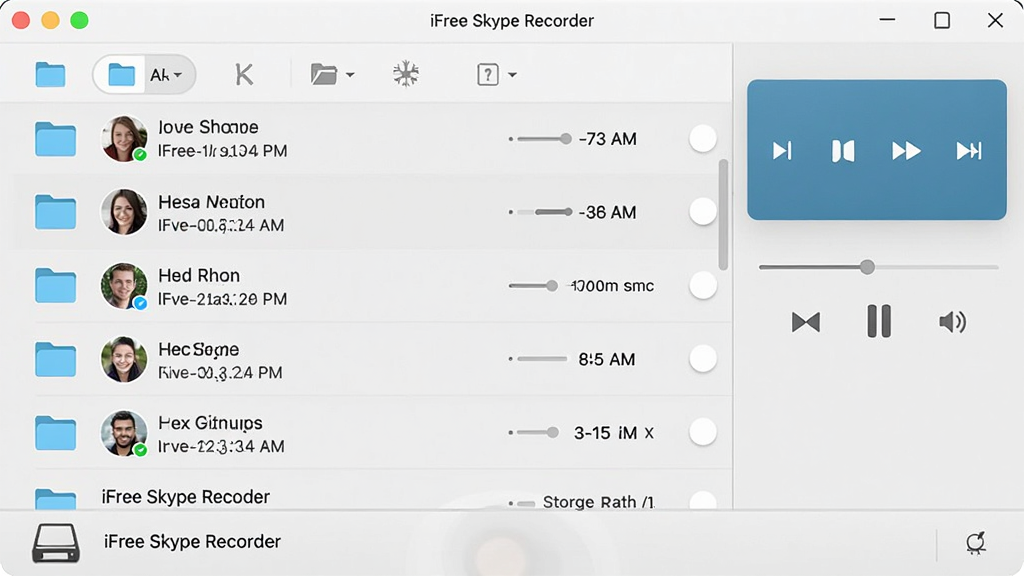
Task: Click Jove Shaone's profile picture
Action: [x=123, y=138]
